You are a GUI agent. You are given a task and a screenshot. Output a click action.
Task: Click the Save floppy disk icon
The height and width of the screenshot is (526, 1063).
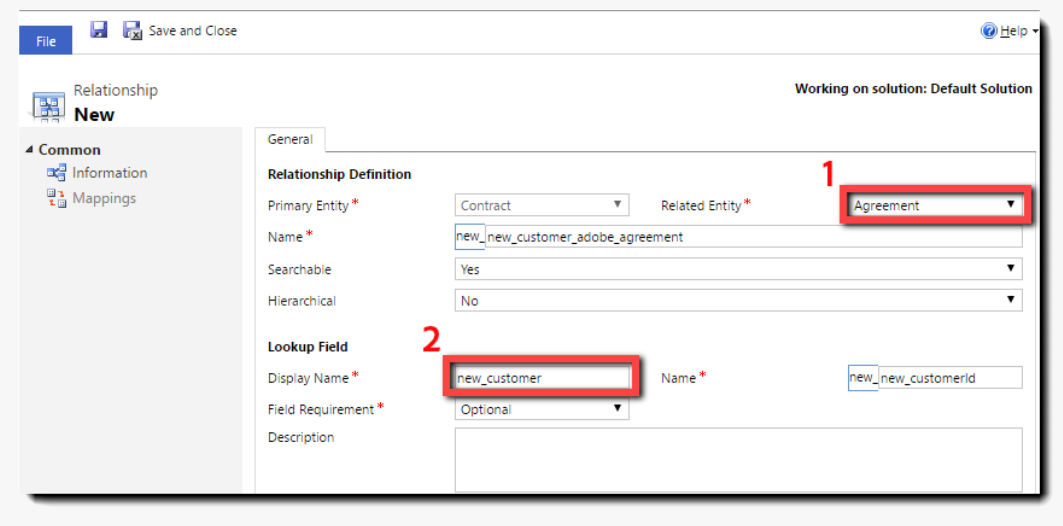(x=99, y=30)
